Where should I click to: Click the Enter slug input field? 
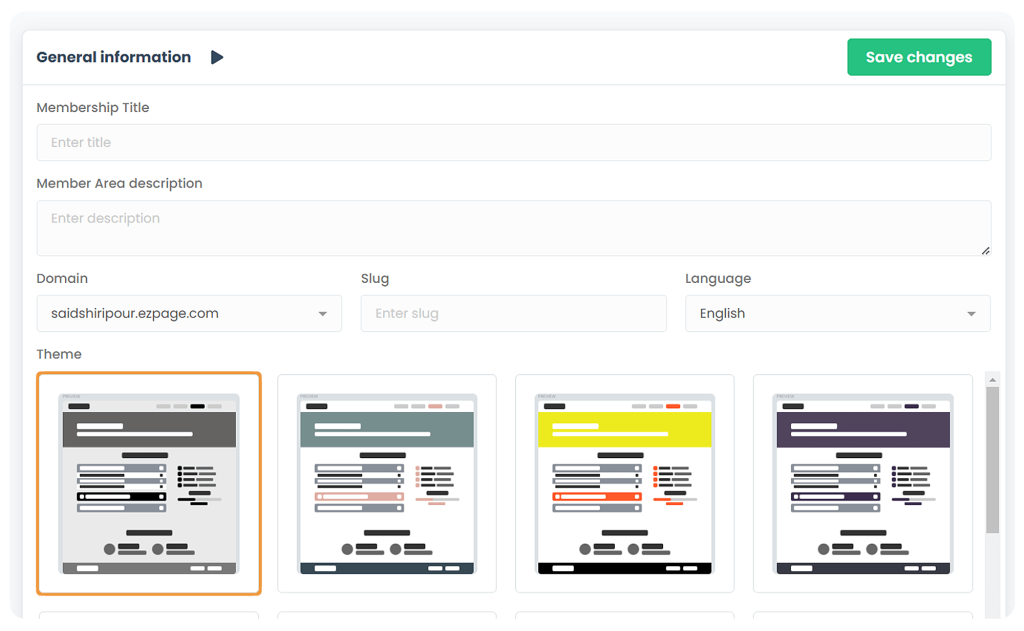(x=513, y=314)
